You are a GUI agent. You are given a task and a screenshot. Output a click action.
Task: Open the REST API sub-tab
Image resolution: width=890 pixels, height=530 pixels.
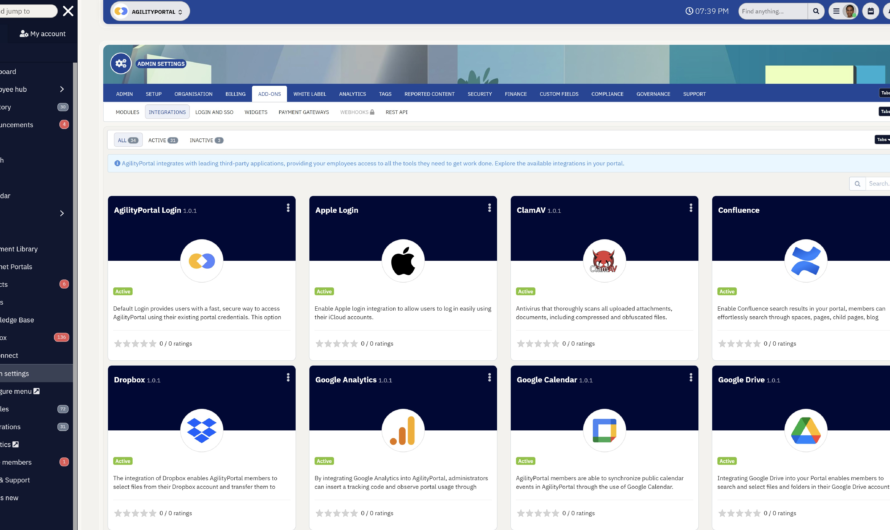click(397, 112)
